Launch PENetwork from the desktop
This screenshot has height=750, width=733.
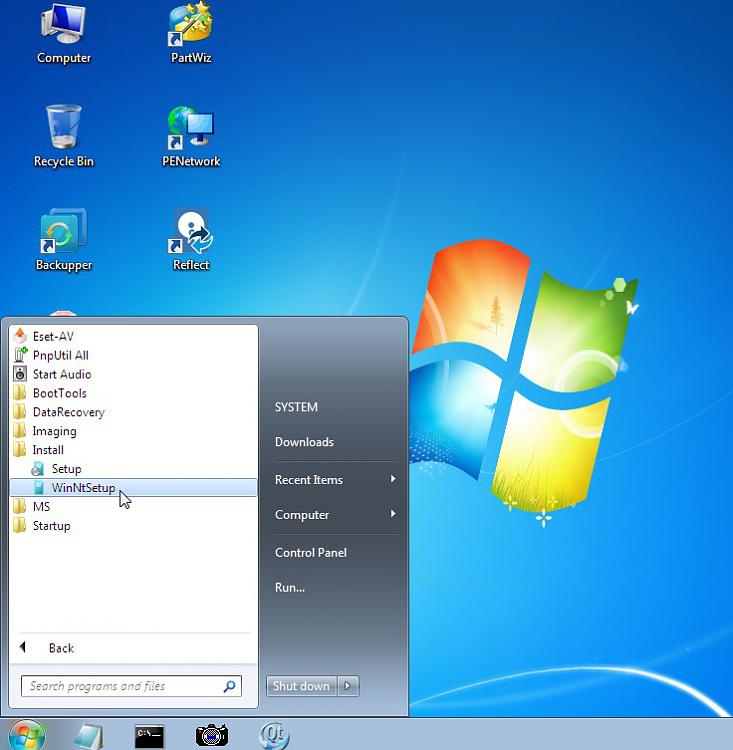pyautogui.click(x=190, y=136)
